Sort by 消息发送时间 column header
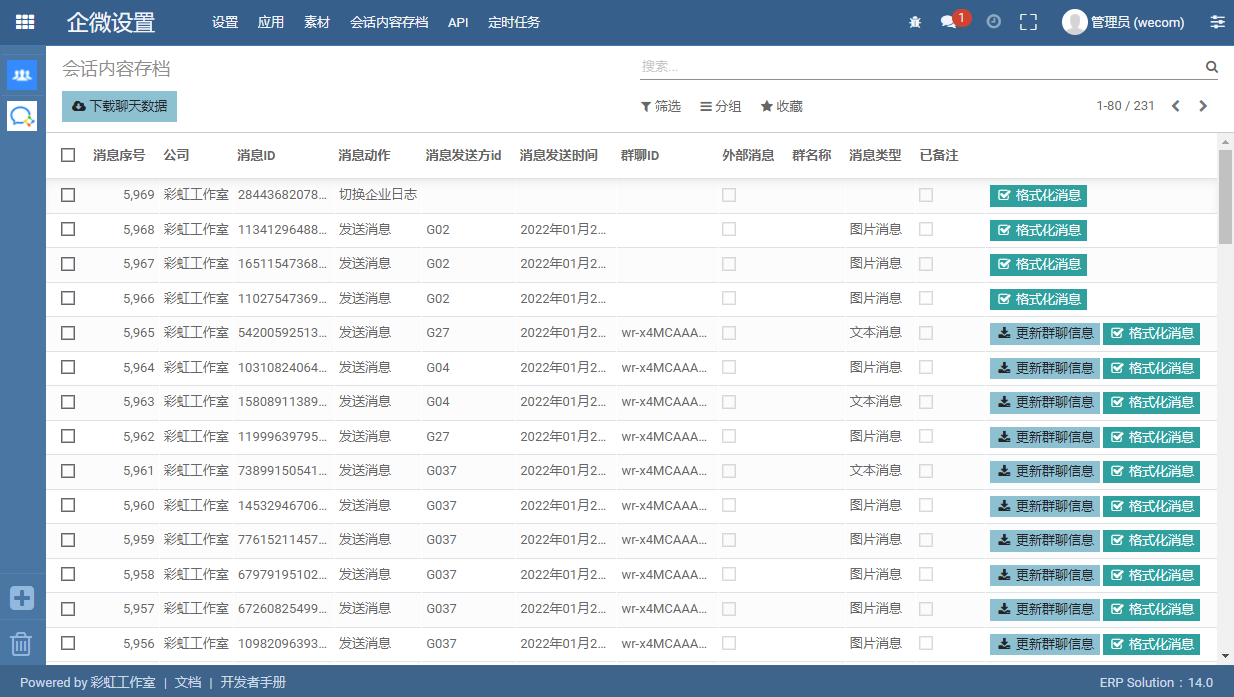This screenshot has width=1234, height=697. click(559, 155)
